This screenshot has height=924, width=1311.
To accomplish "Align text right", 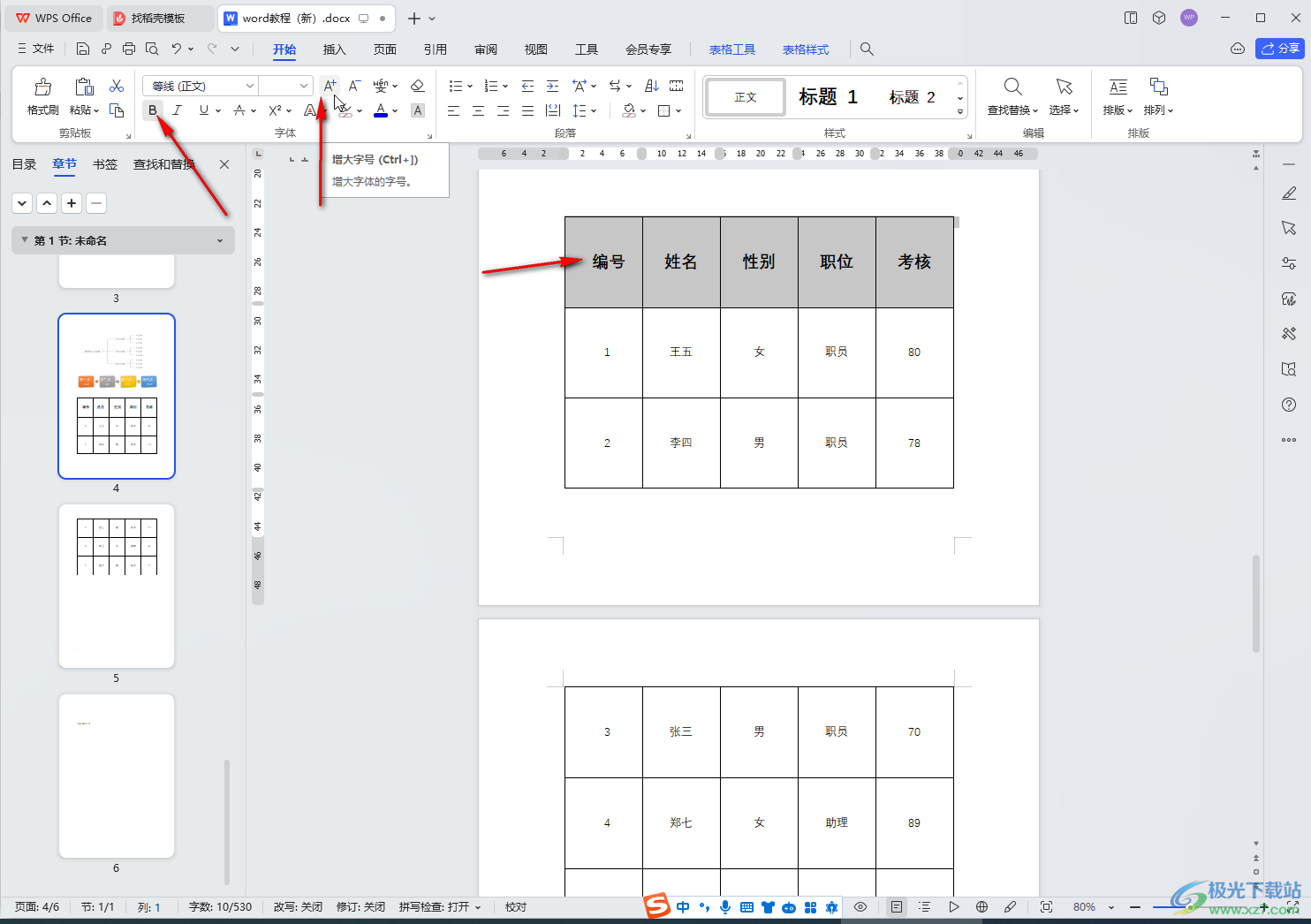I will coord(503,110).
